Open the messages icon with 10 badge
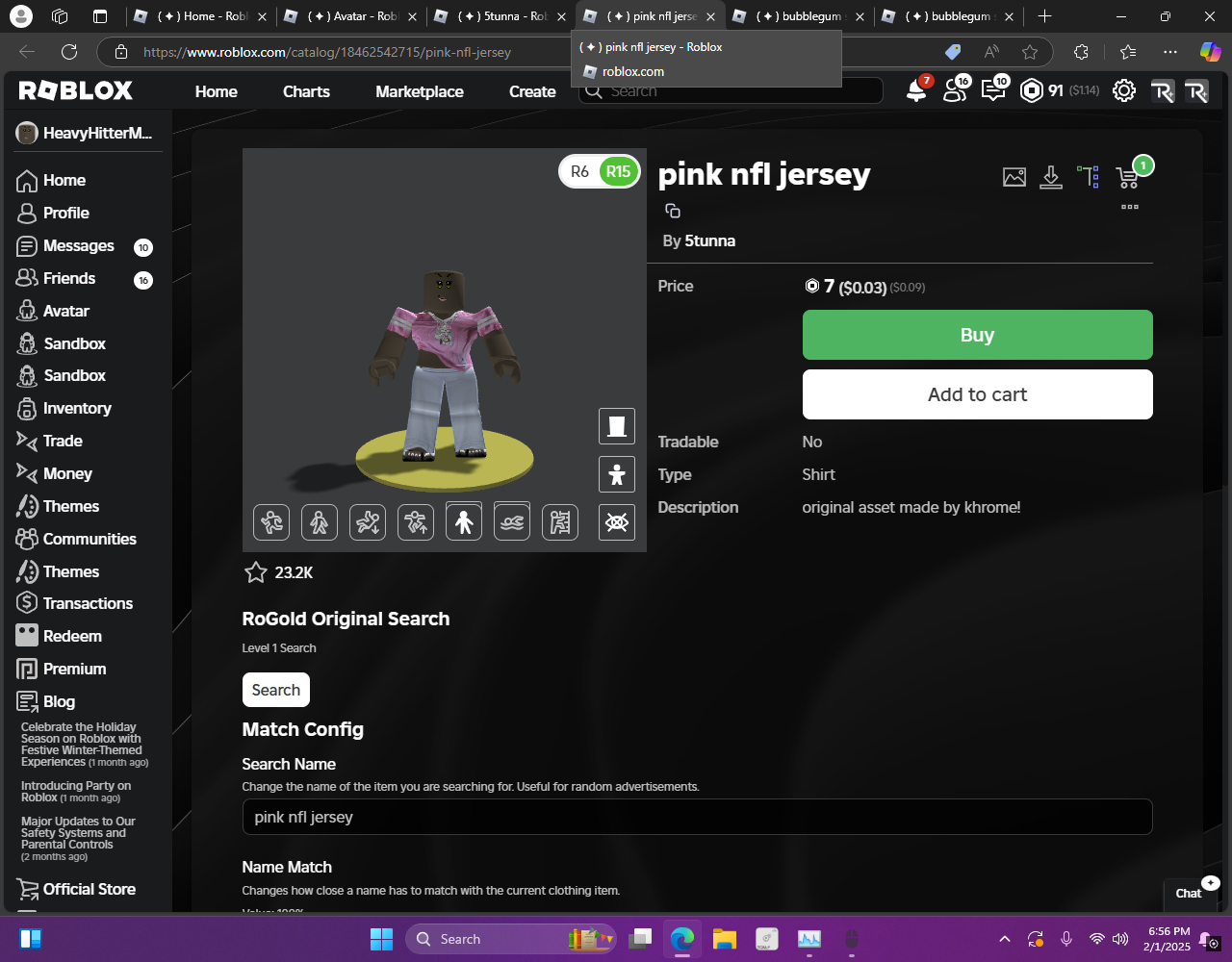Viewport: 1232px width, 962px height. point(992,90)
